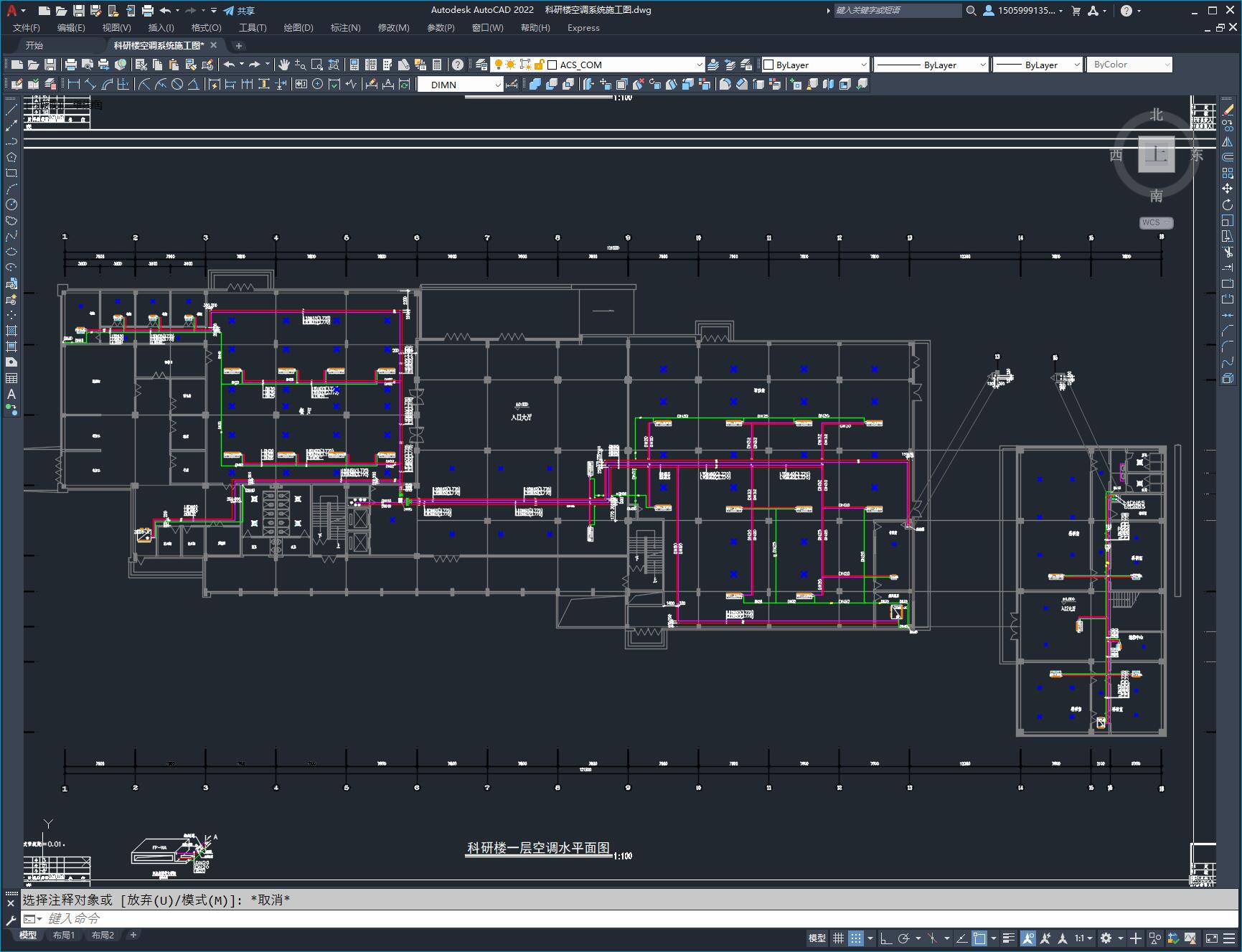Expand the 1:1 annotation scale list
Image resolution: width=1242 pixels, height=952 pixels.
[1083, 938]
